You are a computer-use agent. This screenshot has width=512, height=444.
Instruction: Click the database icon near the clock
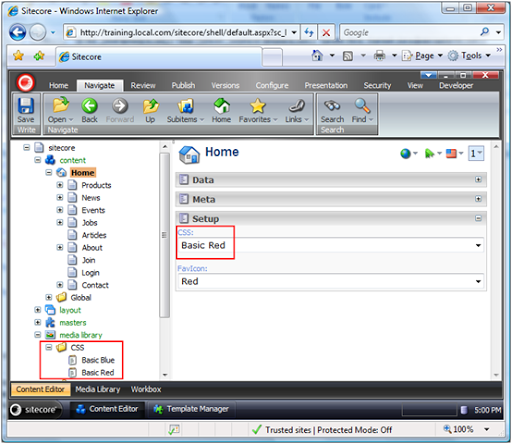(x=463, y=410)
